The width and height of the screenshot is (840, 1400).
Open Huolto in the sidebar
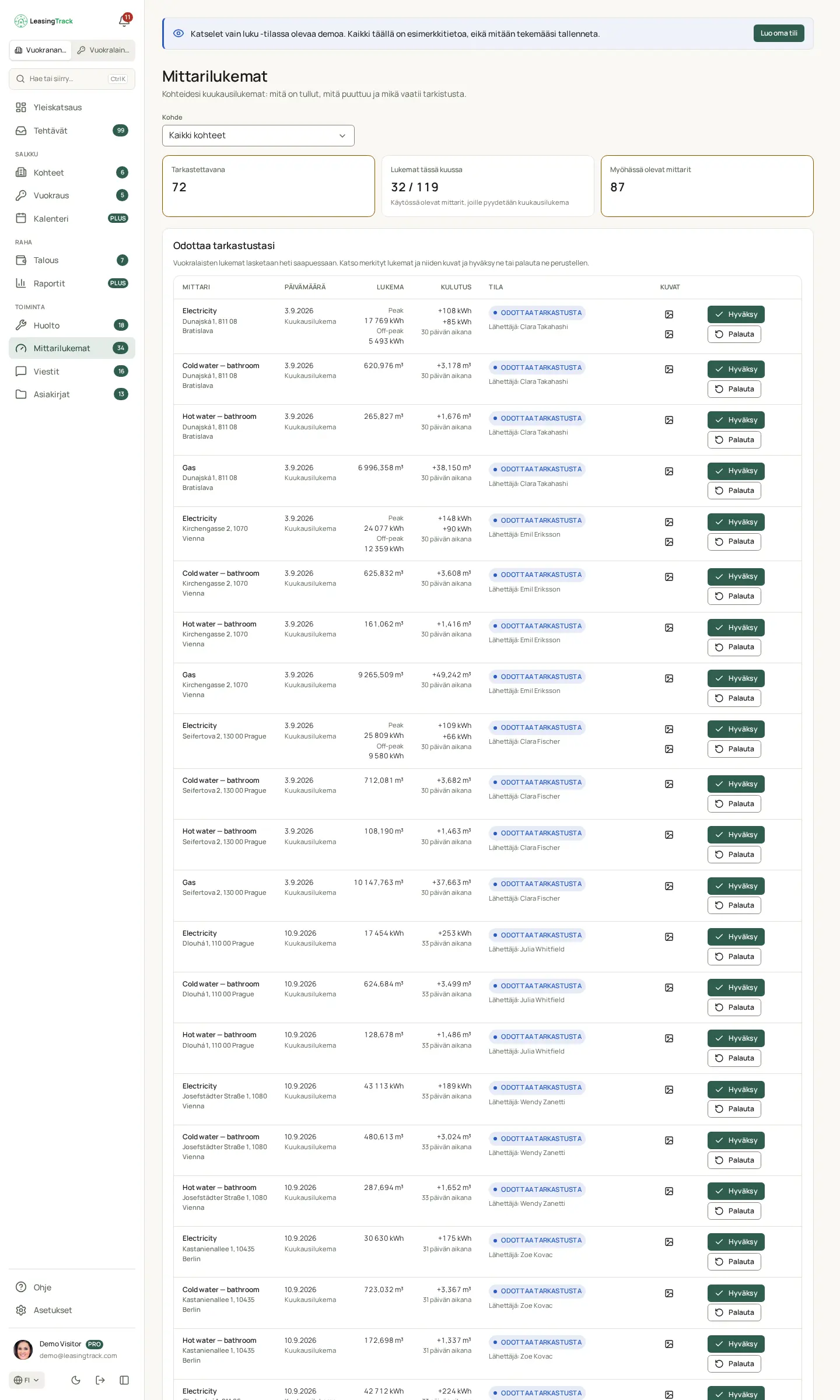click(72, 325)
